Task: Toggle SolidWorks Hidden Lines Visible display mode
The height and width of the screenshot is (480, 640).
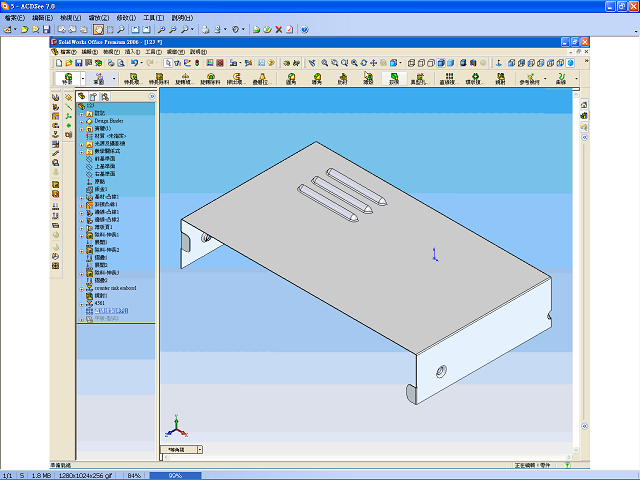Action: click(421, 63)
